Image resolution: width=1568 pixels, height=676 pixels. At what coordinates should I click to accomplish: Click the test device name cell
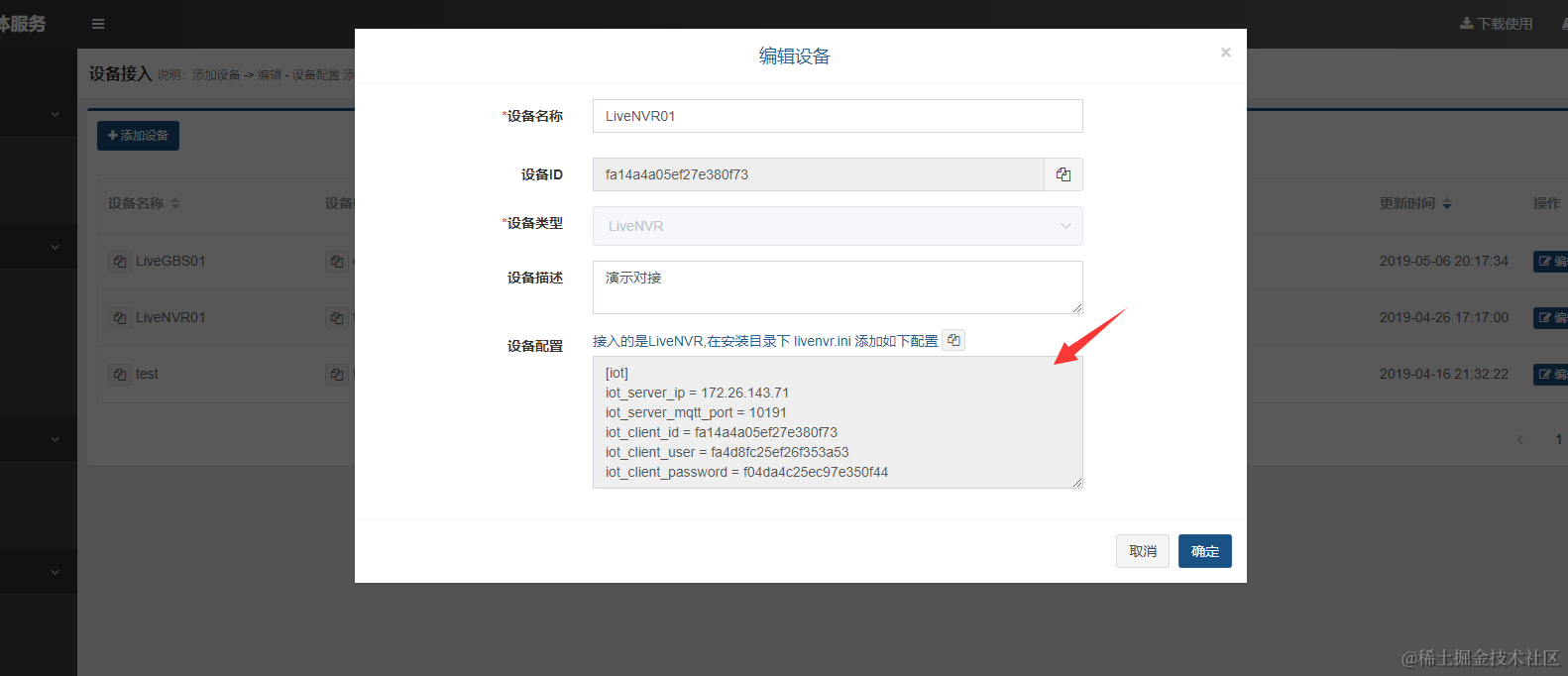(x=147, y=375)
